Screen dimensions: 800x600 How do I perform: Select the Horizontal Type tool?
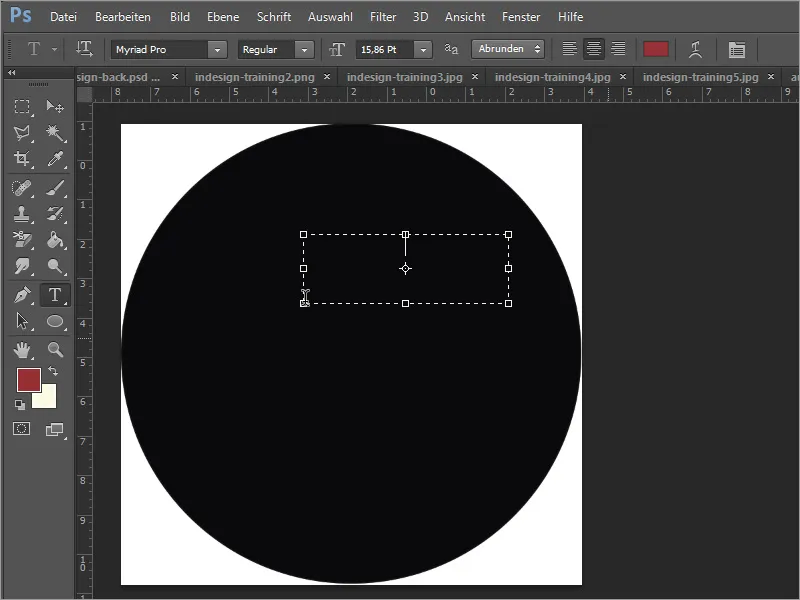point(55,295)
